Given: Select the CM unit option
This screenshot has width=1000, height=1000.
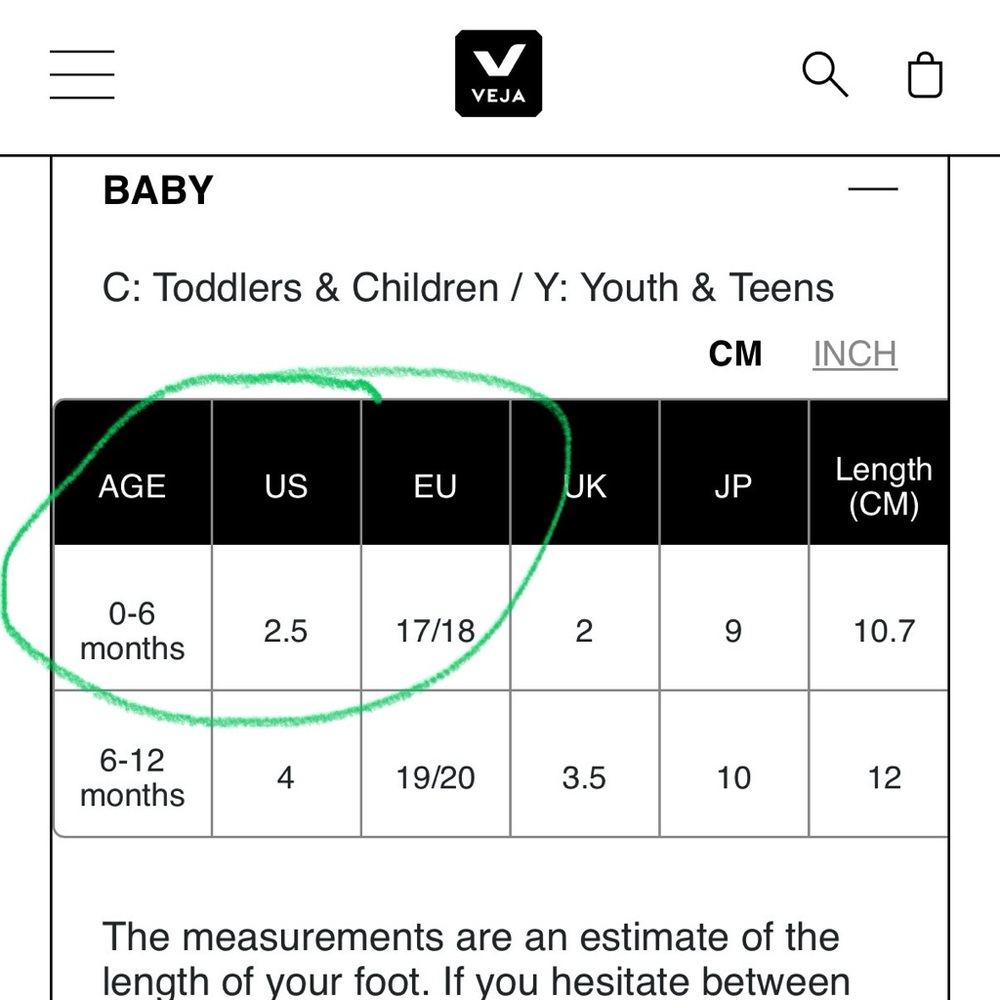Looking at the screenshot, I should [x=735, y=354].
